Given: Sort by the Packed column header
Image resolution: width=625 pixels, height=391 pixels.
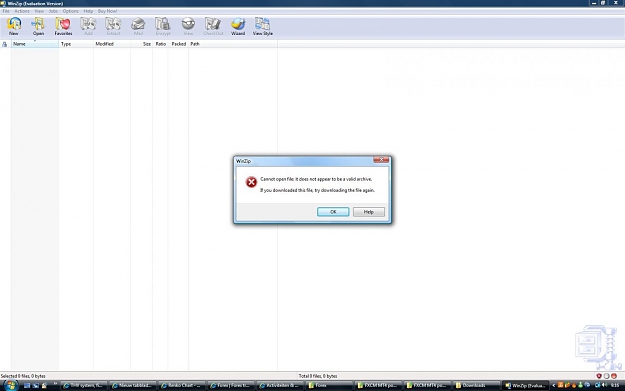Looking at the screenshot, I should tap(178, 44).
